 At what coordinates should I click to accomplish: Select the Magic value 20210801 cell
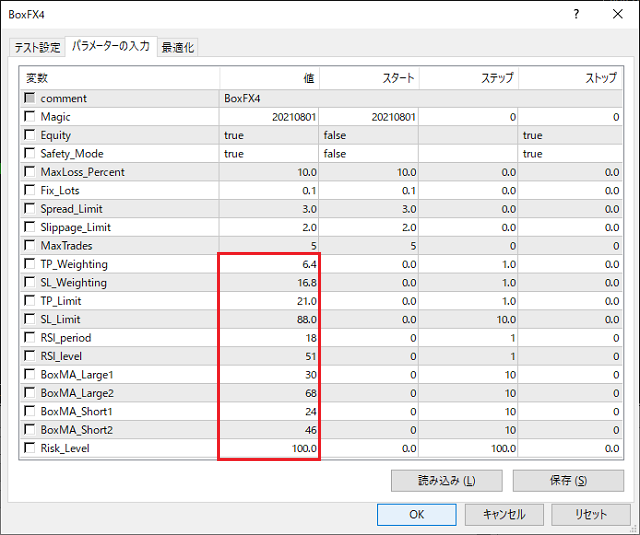click(x=269, y=117)
